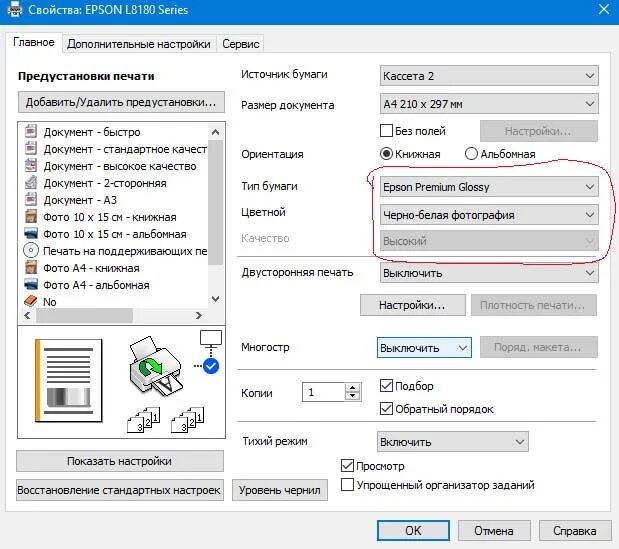
Task: Increase copies with the stepper up arrow
Action: coord(353,387)
